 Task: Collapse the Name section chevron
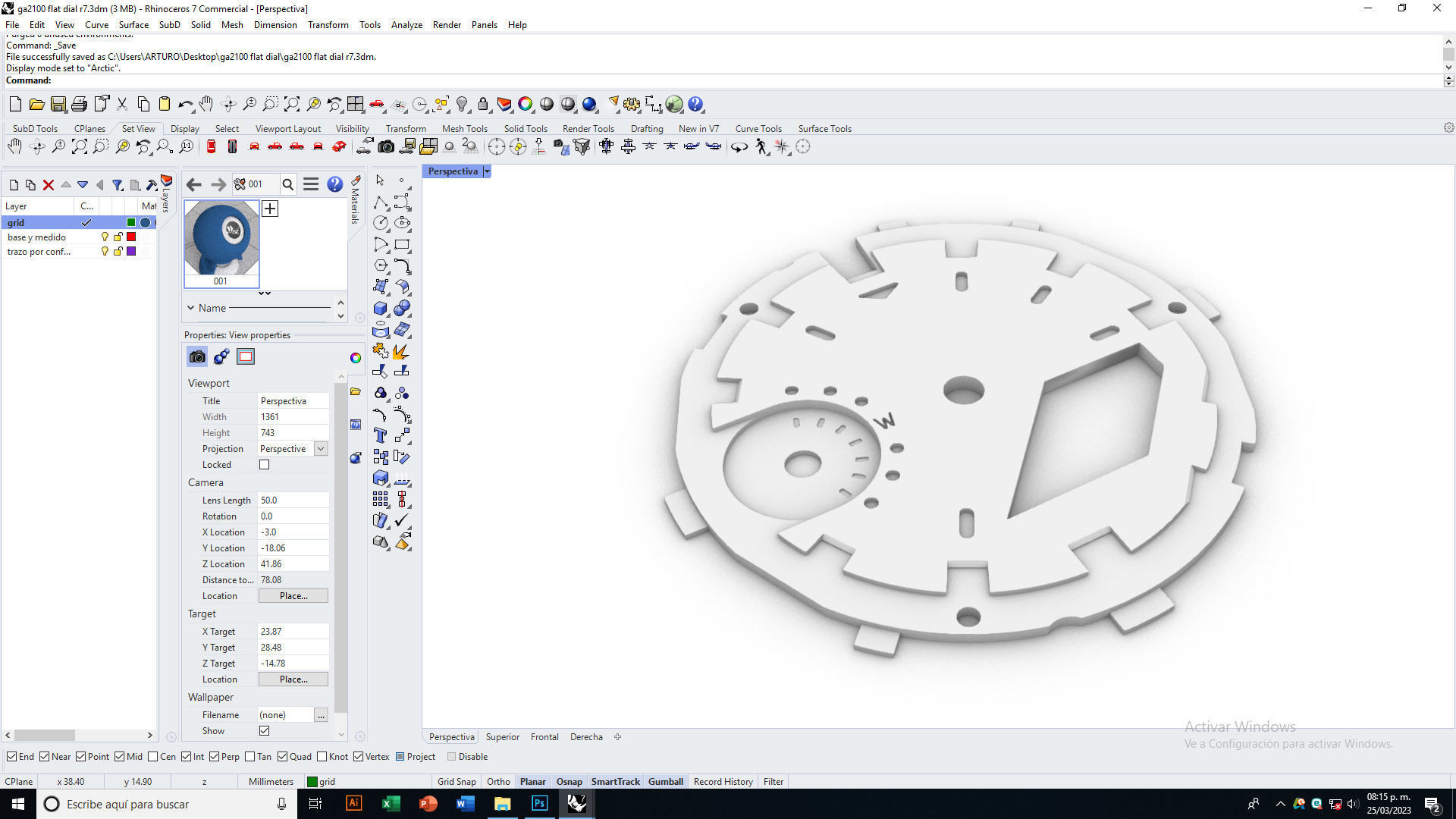click(190, 308)
